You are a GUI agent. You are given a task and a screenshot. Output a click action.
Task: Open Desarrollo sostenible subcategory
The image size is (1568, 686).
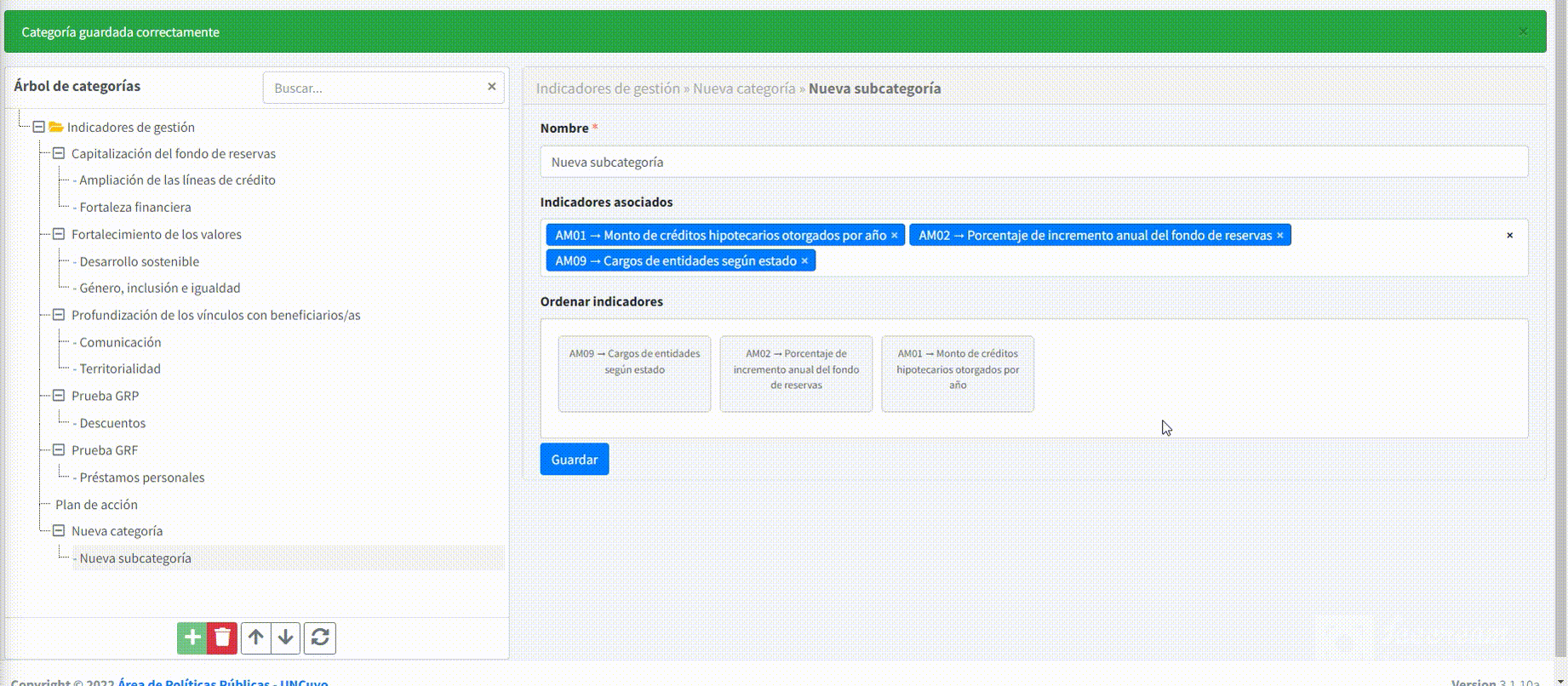click(139, 261)
